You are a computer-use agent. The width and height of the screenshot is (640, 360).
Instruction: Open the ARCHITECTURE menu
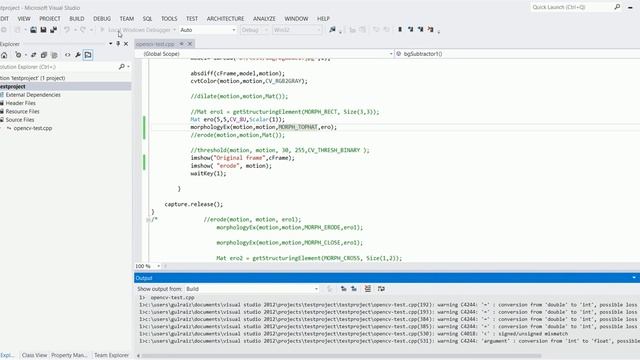pos(225,18)
